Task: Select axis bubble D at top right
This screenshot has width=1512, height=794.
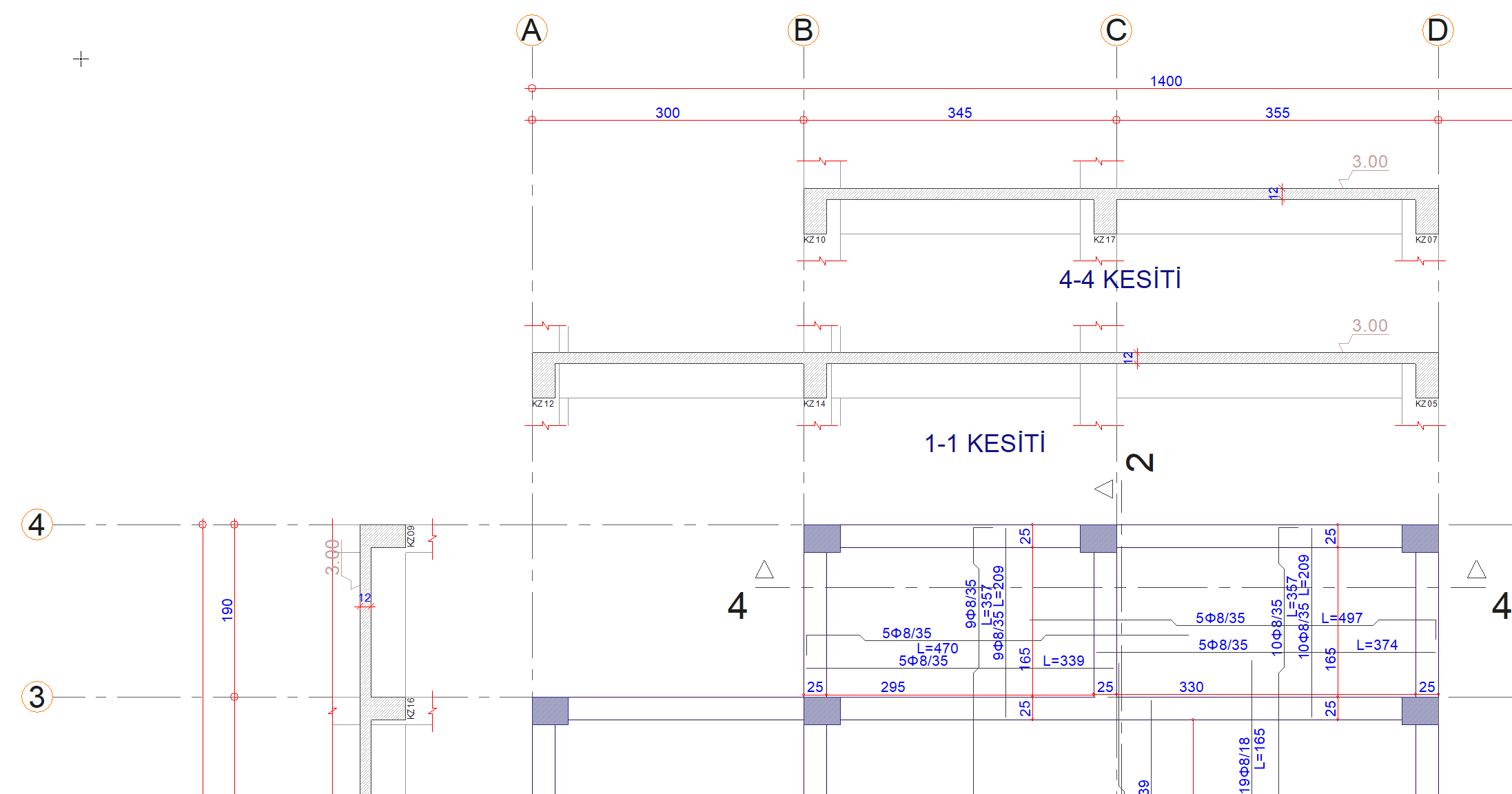Action: 1438,30
